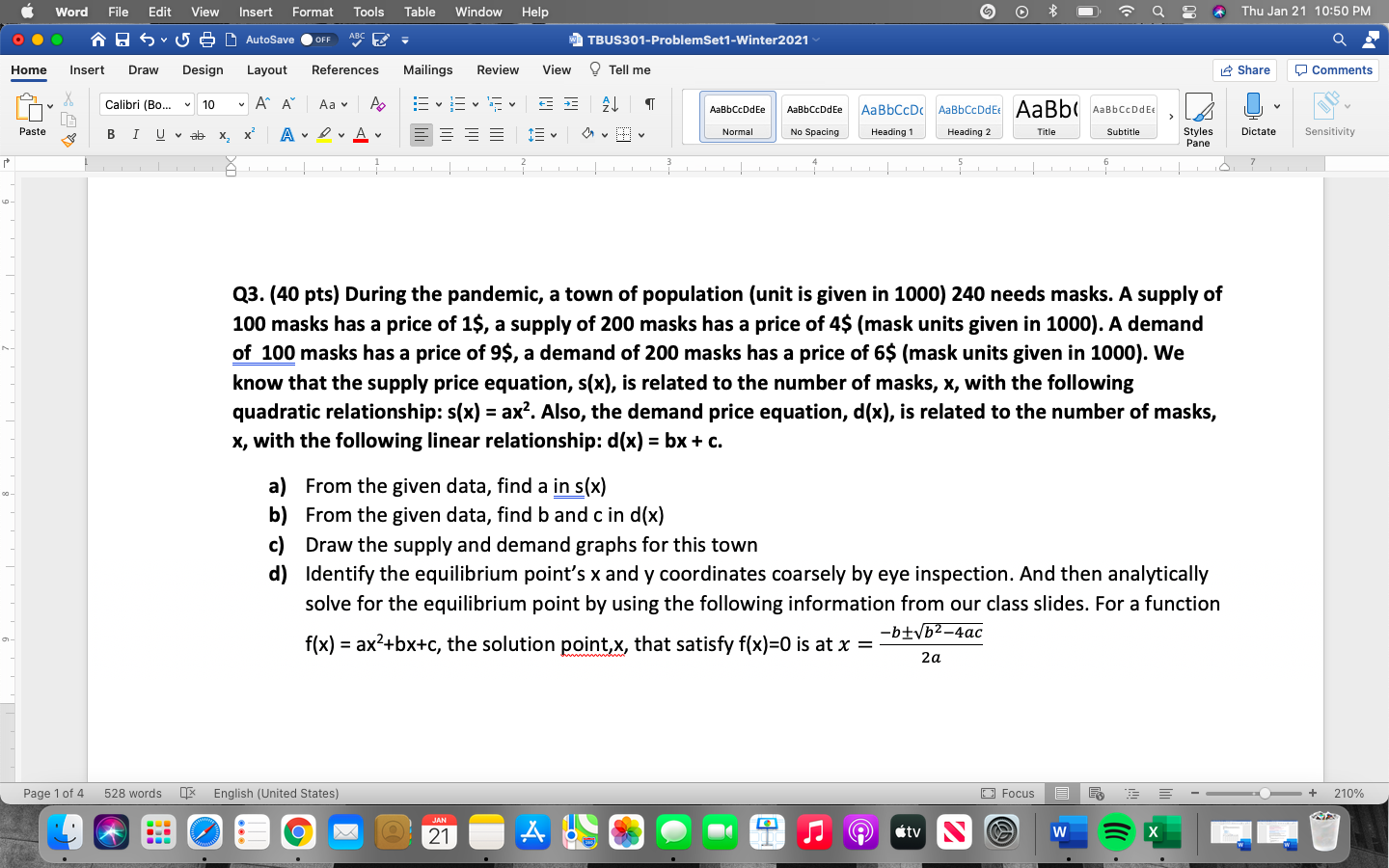Toggle Bold formatting
Screen dimensions: 1389x868
(111, 135)
